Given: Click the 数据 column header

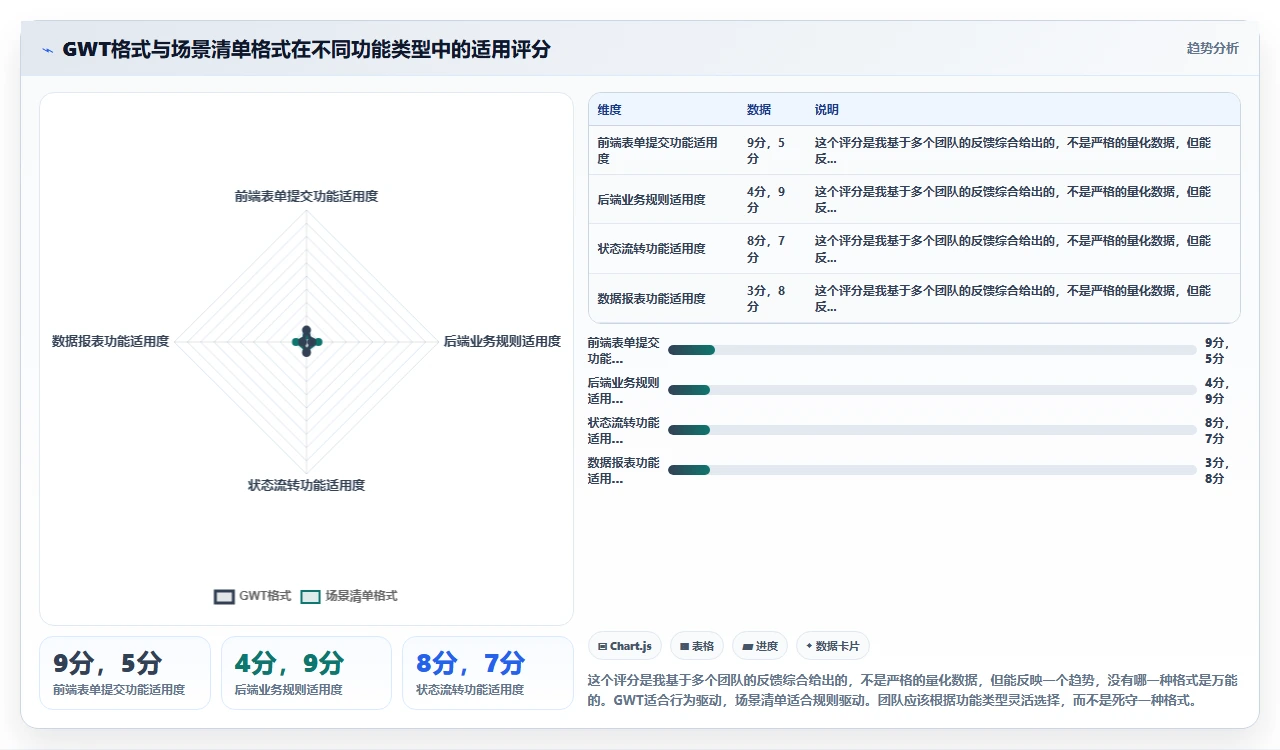Looking at the screenshot, I should pyautogui.click(x=759, y=110).
